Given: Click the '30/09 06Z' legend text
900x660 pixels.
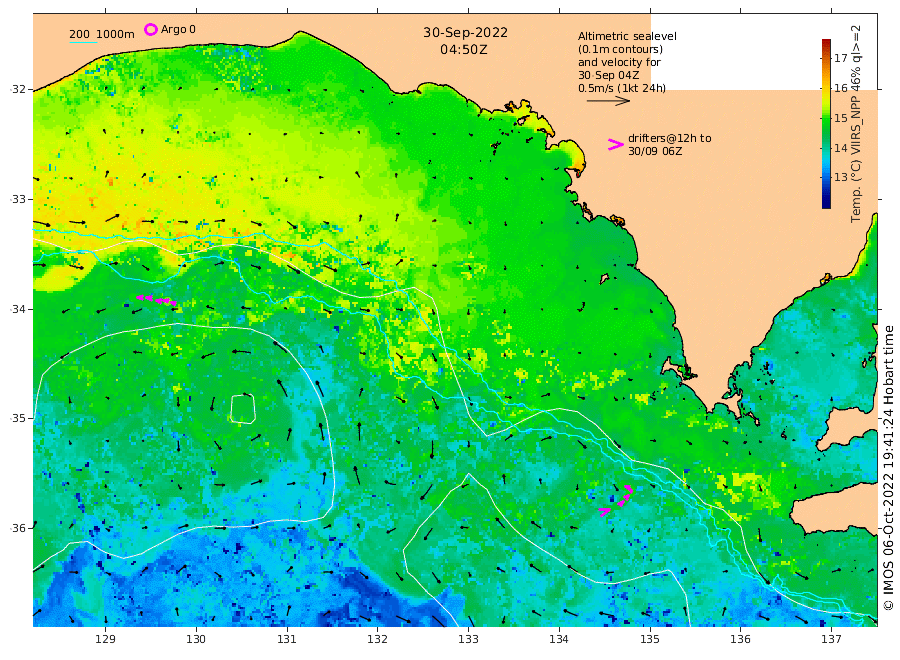Looking at the screenshot, I should click(x=655, y=151).
